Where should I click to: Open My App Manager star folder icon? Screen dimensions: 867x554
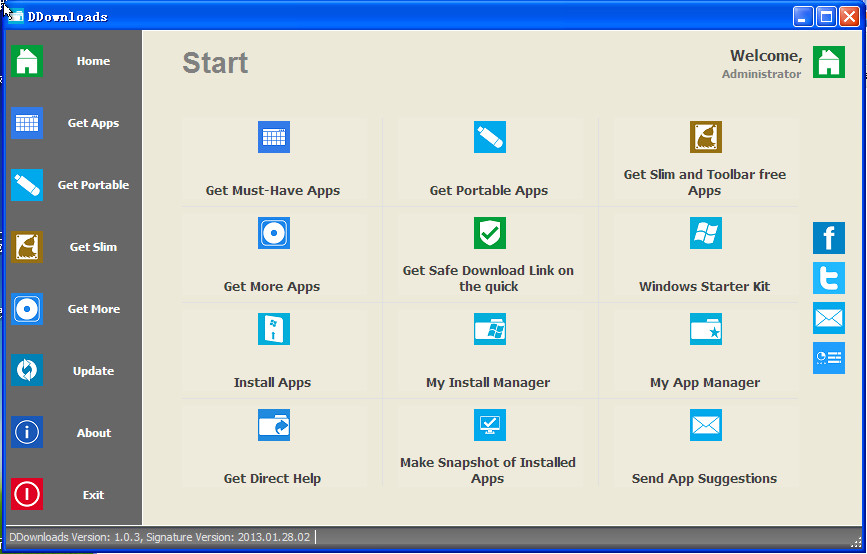(x=706, y=329)
